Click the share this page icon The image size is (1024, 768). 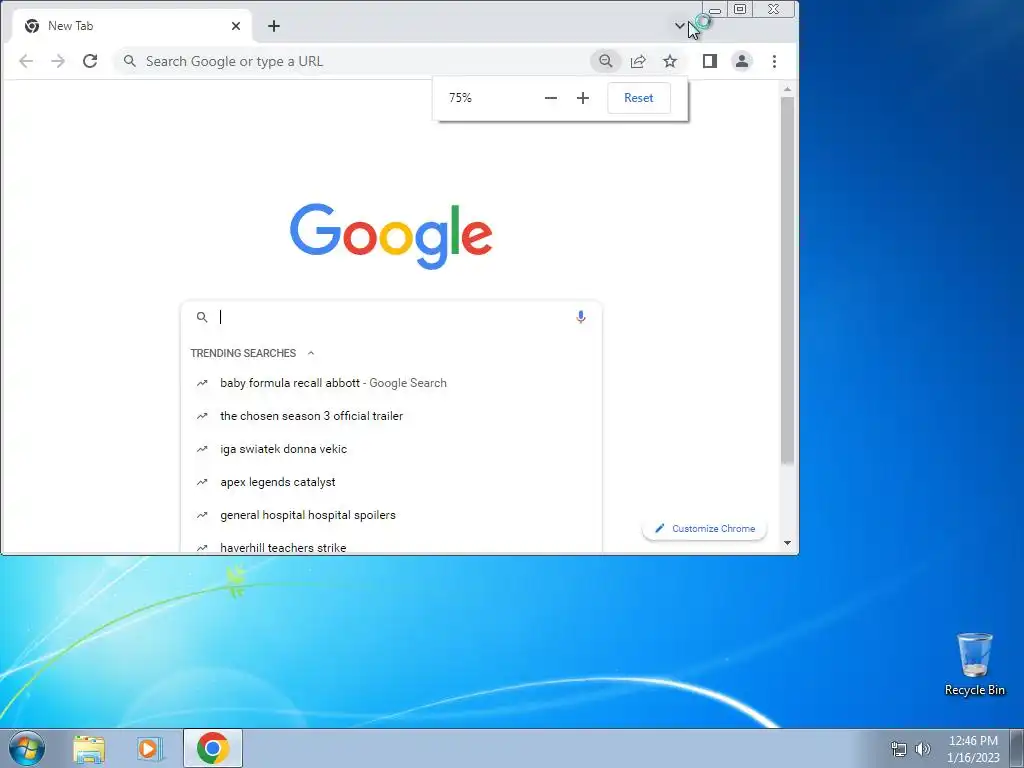(x=638, y=61)
